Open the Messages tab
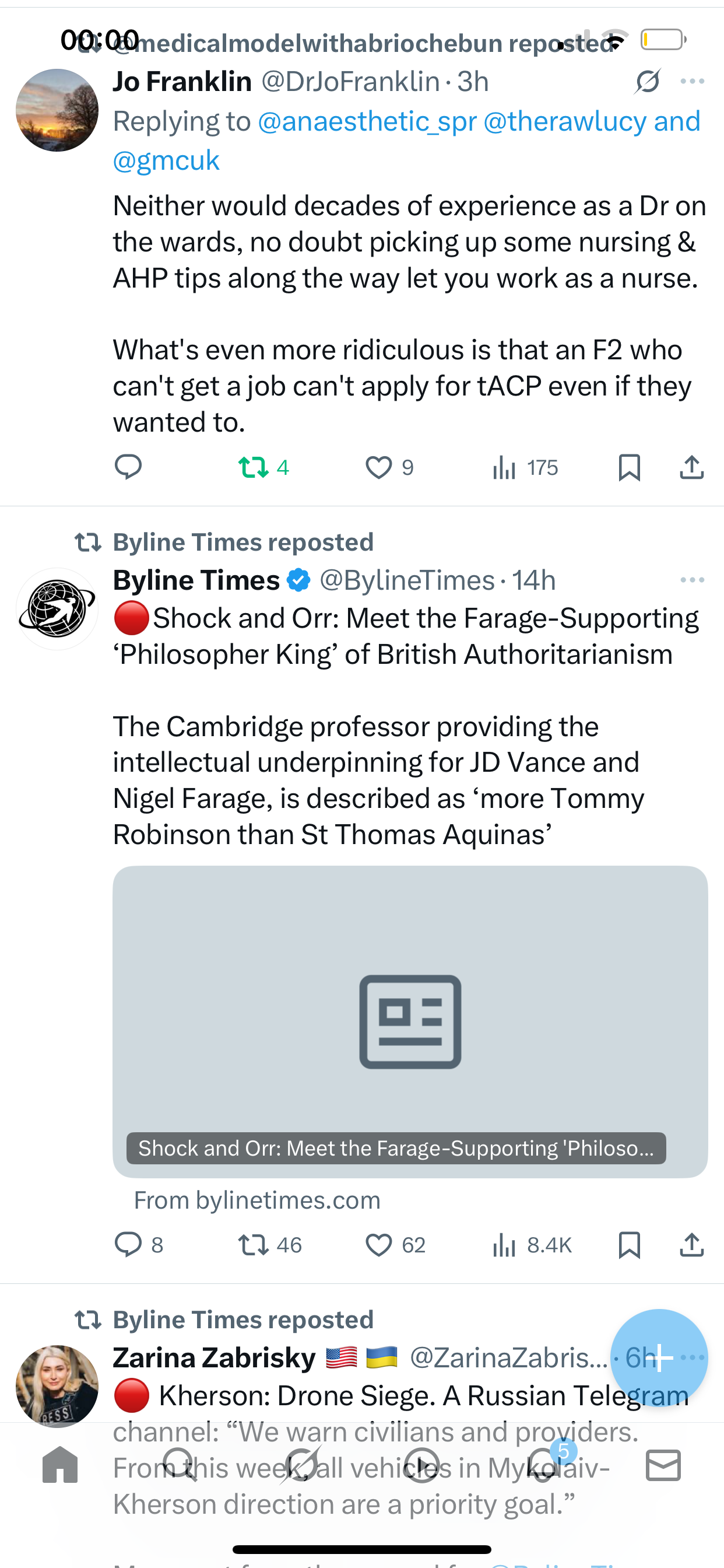The height and width of the screenshot is (1568, 724). (663, 1466)
